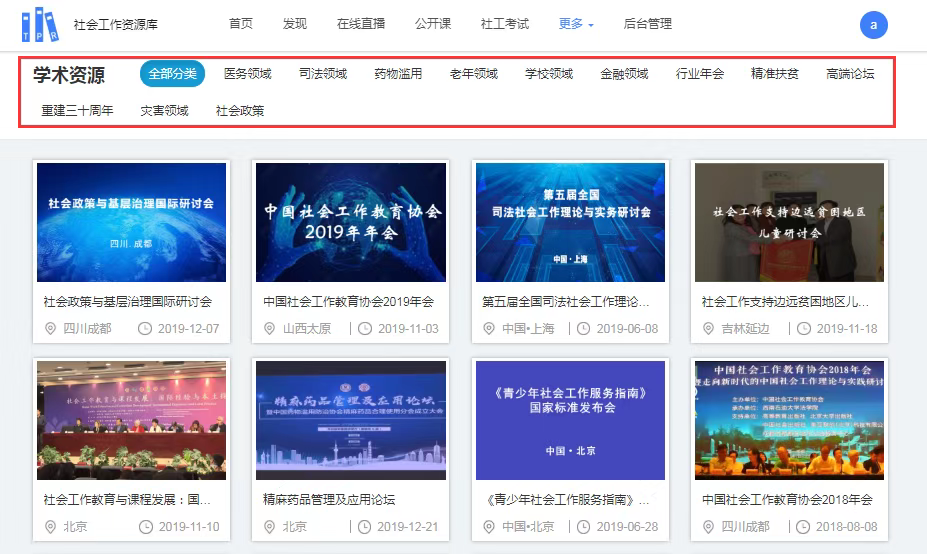Click title link 《青少年社会工作服务指南》...
927x554 pixels.
[x=566, y=500]
